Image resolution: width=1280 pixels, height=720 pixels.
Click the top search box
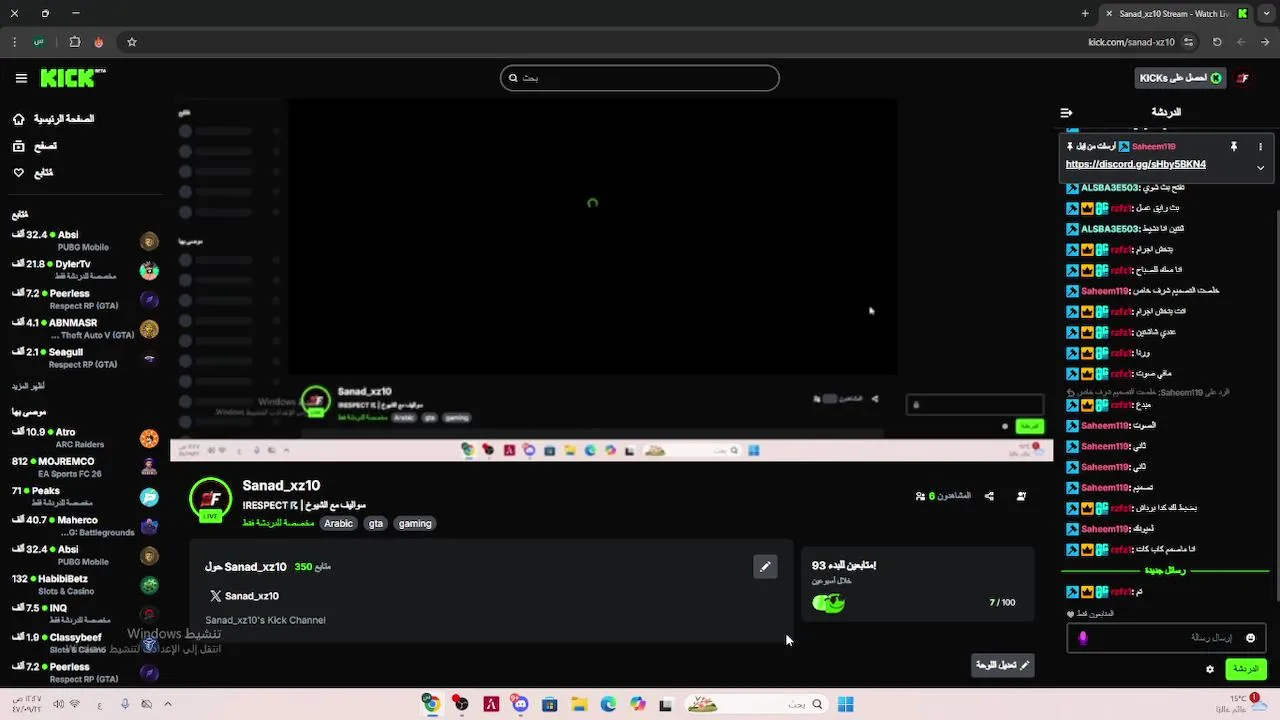(640, 78)
